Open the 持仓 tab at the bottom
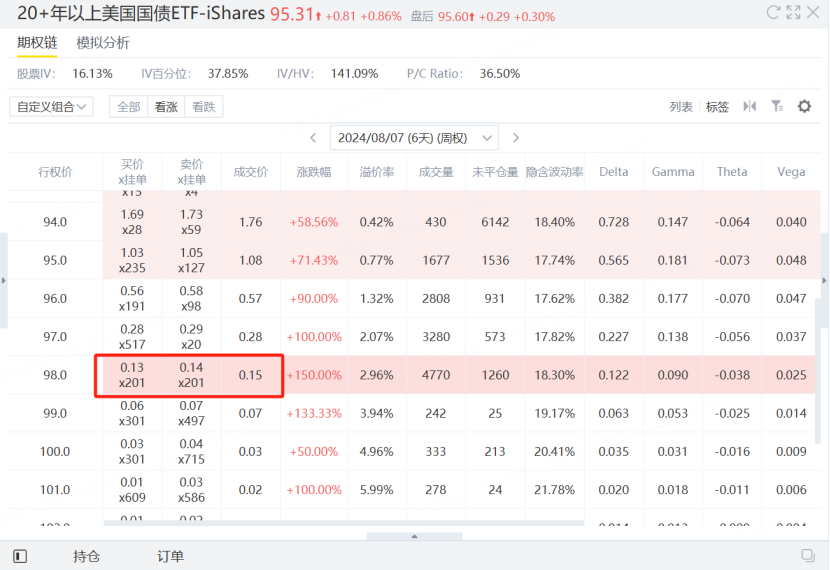The width and height of the screenshot is (830, 570). [86, 556]
